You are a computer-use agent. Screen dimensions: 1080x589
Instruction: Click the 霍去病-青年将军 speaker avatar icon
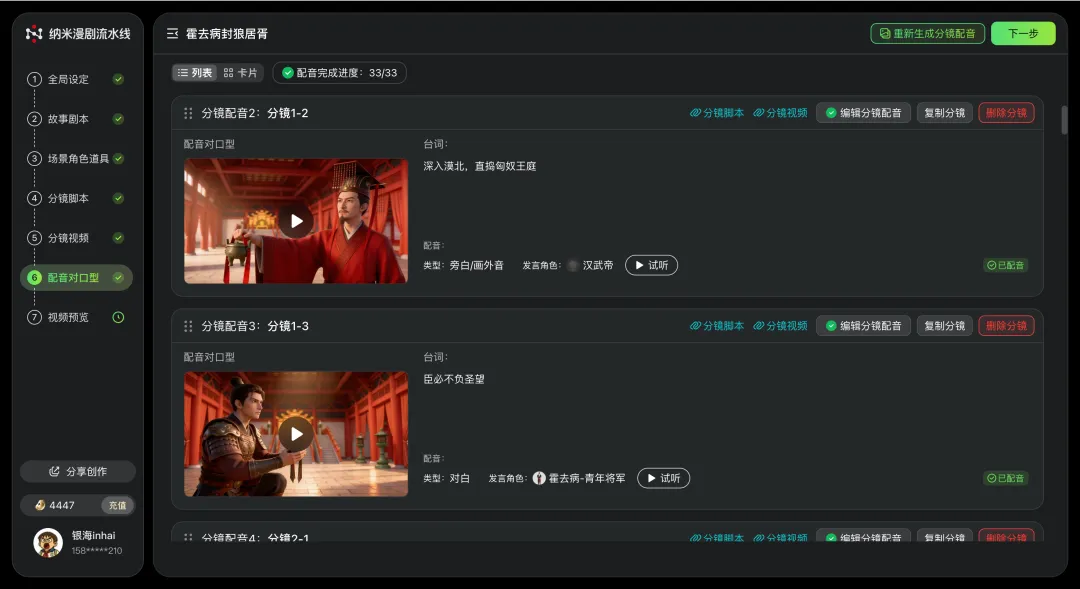[539, 478]
